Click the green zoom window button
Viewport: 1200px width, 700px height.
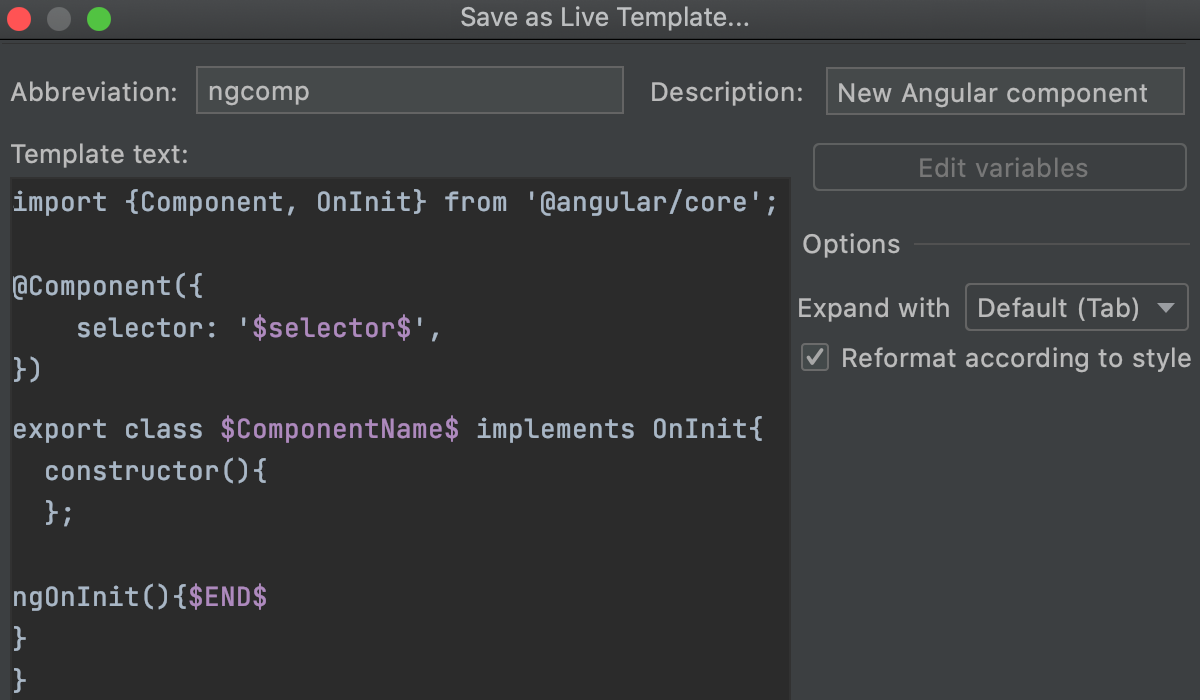tap(96, 17)
